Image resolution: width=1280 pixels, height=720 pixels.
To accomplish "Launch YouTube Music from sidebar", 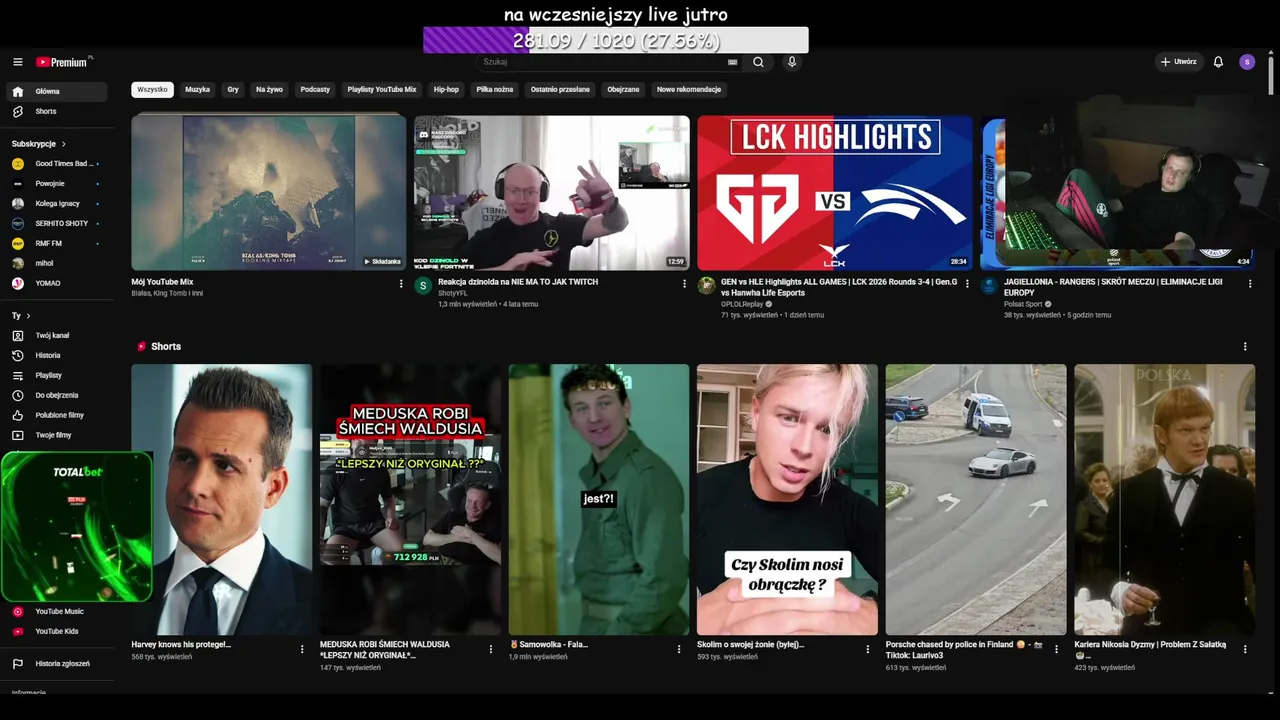I will click(57, 611).
